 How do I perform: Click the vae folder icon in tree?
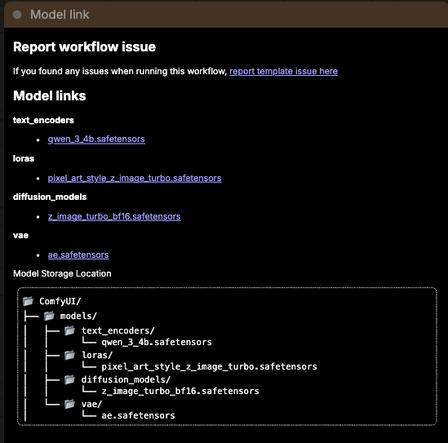pyautogui.click(x=70, y=404)
